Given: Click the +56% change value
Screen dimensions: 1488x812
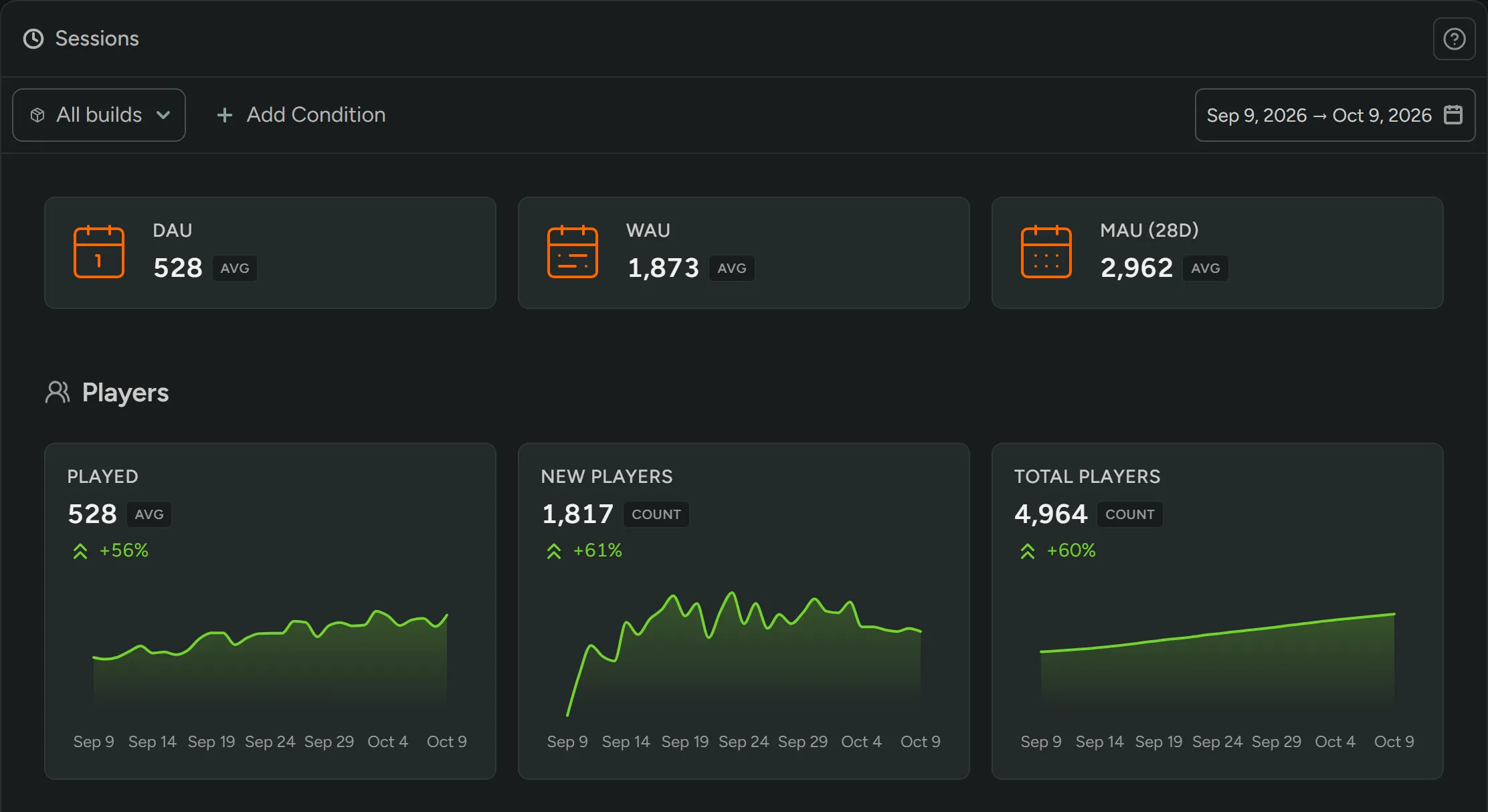Looking at the screenshot, I should click(124, 550).
